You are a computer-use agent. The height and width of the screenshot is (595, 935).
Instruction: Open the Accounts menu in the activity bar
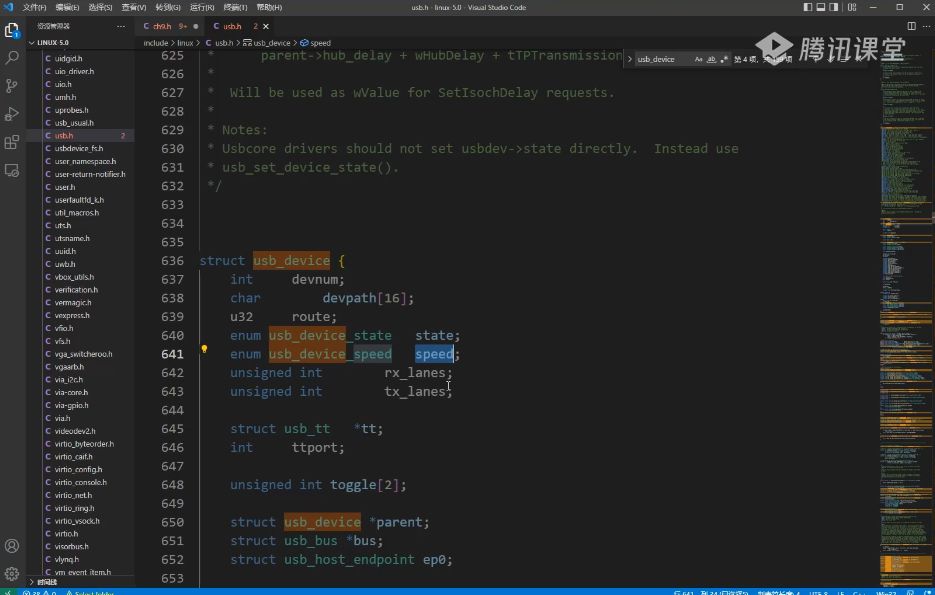click(12, 546)
